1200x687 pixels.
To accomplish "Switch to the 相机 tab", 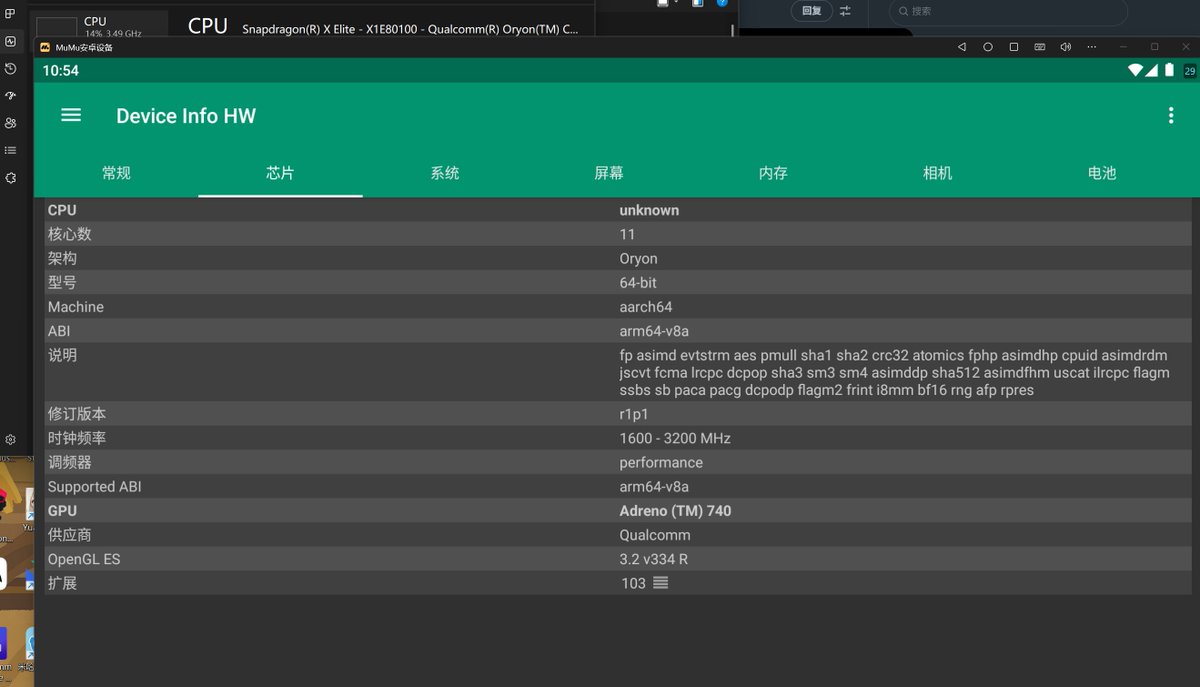I will (937, 173).
